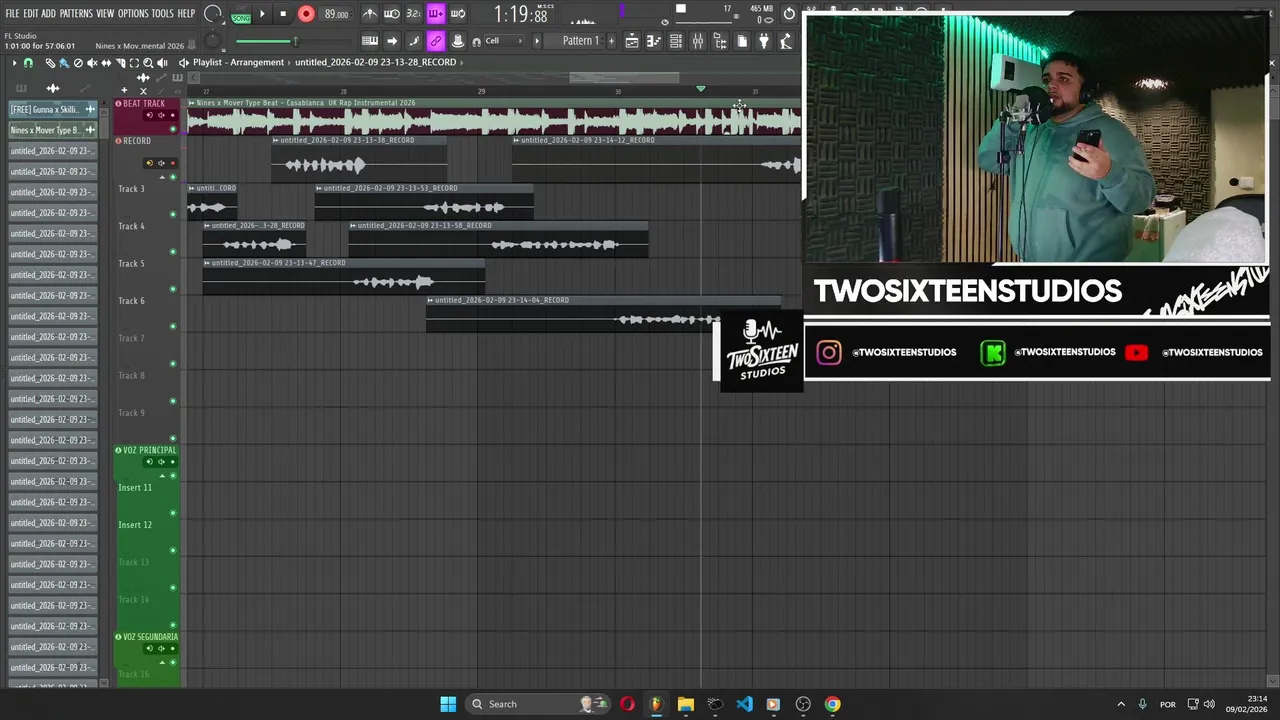Start playback with the play button
This screenshot has height=720, width=1280.
(262, 14)
